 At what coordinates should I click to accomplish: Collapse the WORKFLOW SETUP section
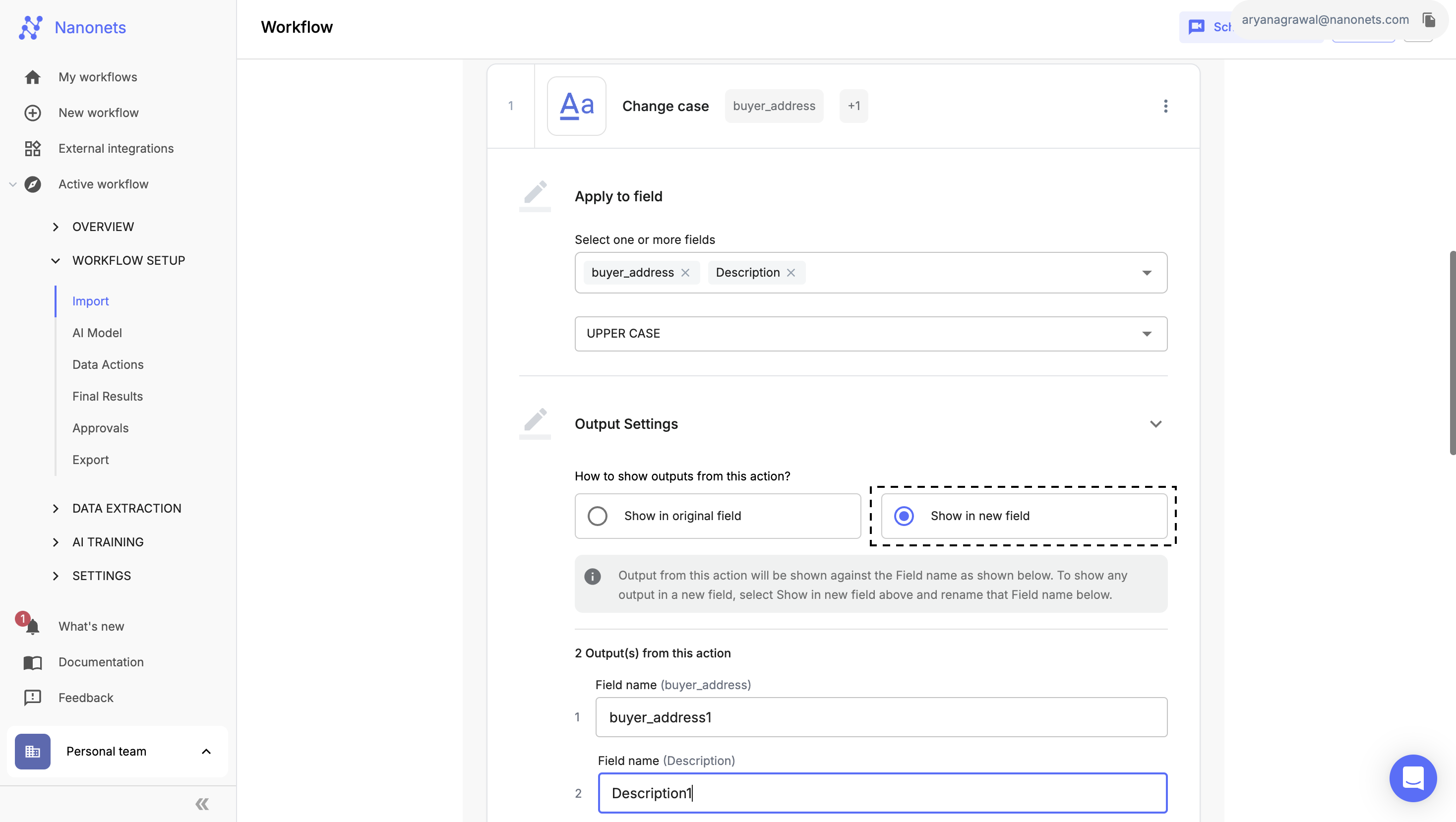point(56,261)
